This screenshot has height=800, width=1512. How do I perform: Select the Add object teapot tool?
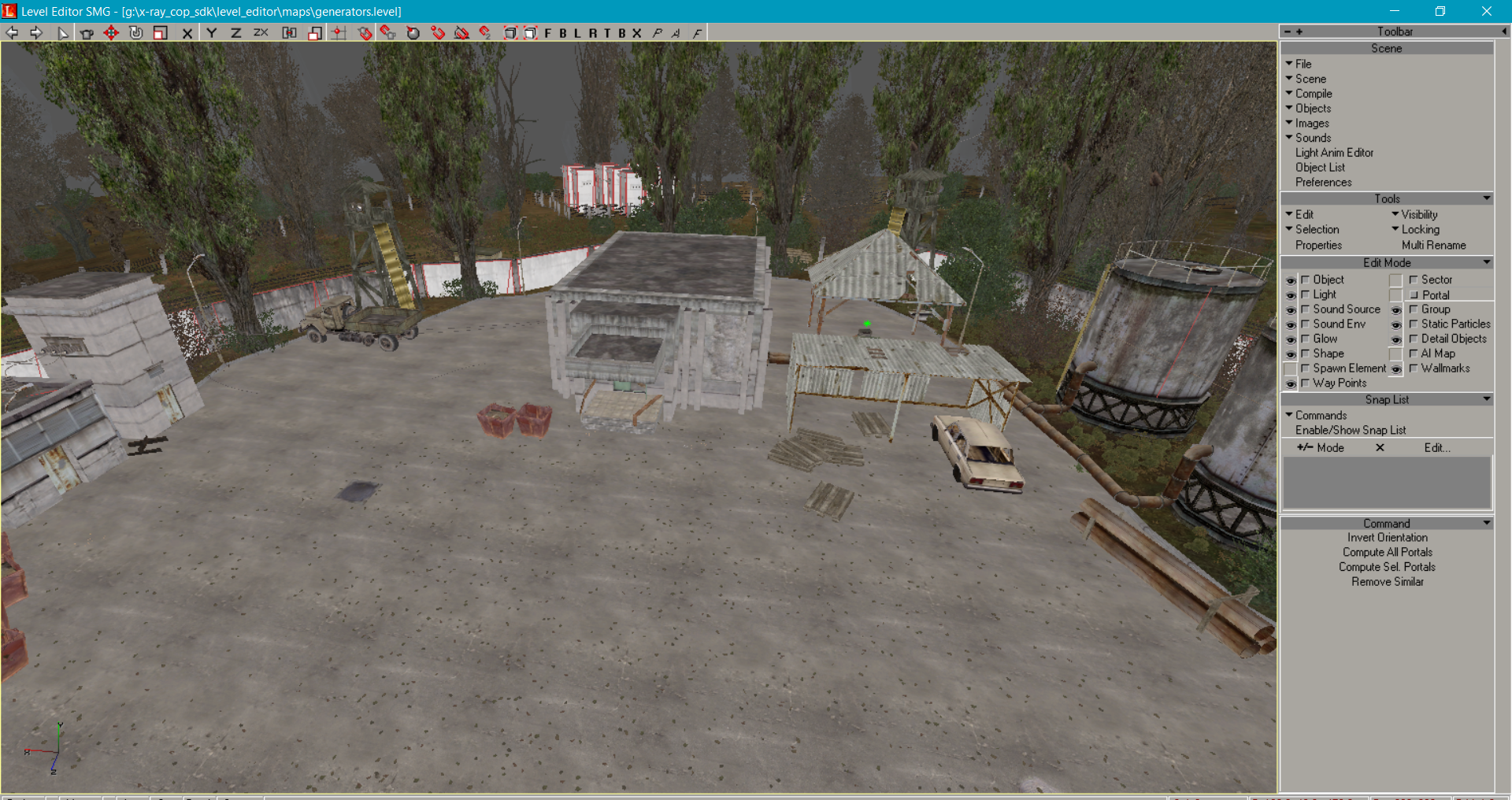pos(87,32)
